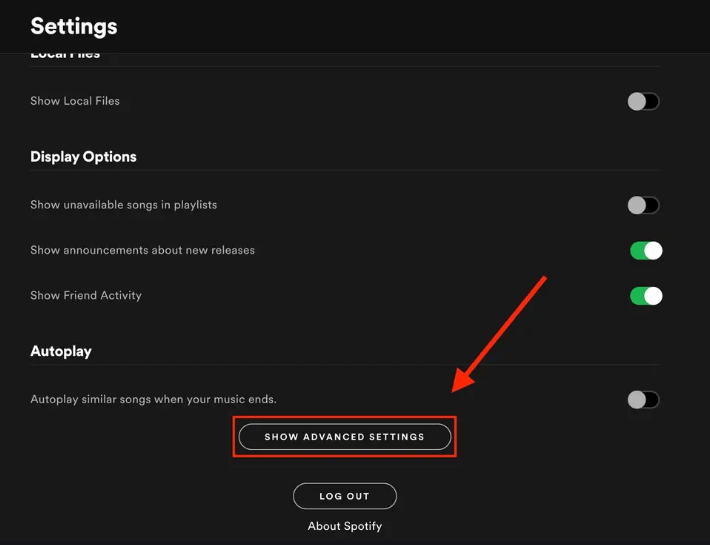
Task: Click the "Show Friend Activity" label text
Action: coord(86,296)
